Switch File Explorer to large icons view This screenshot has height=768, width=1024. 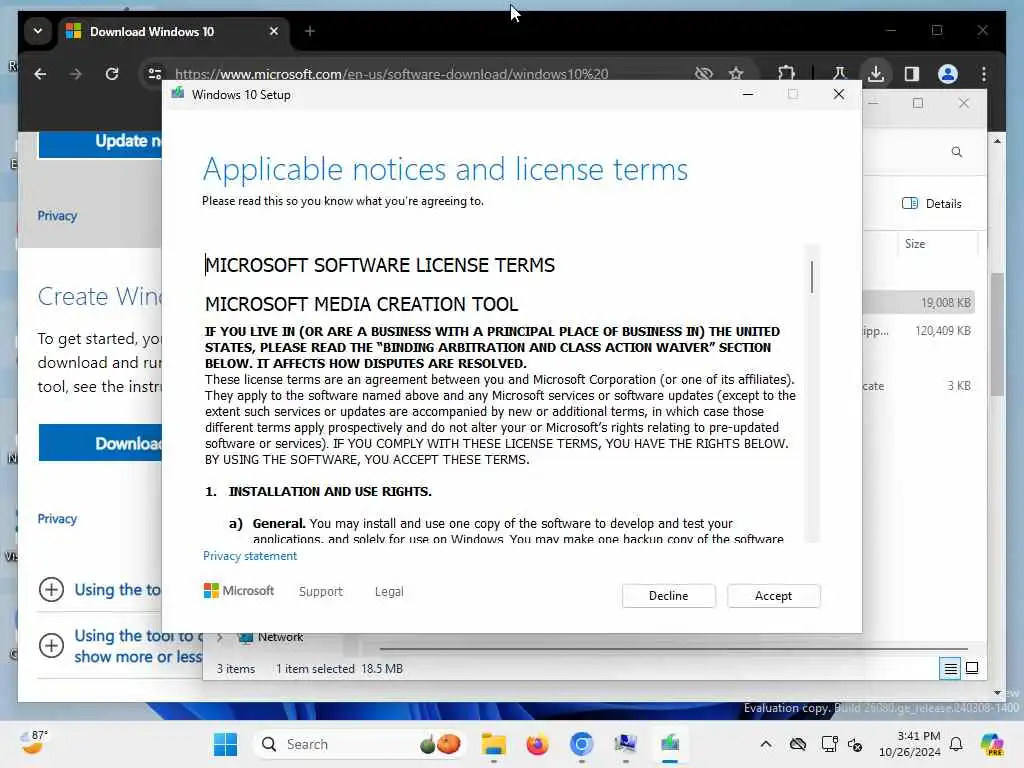coord(972,669)
